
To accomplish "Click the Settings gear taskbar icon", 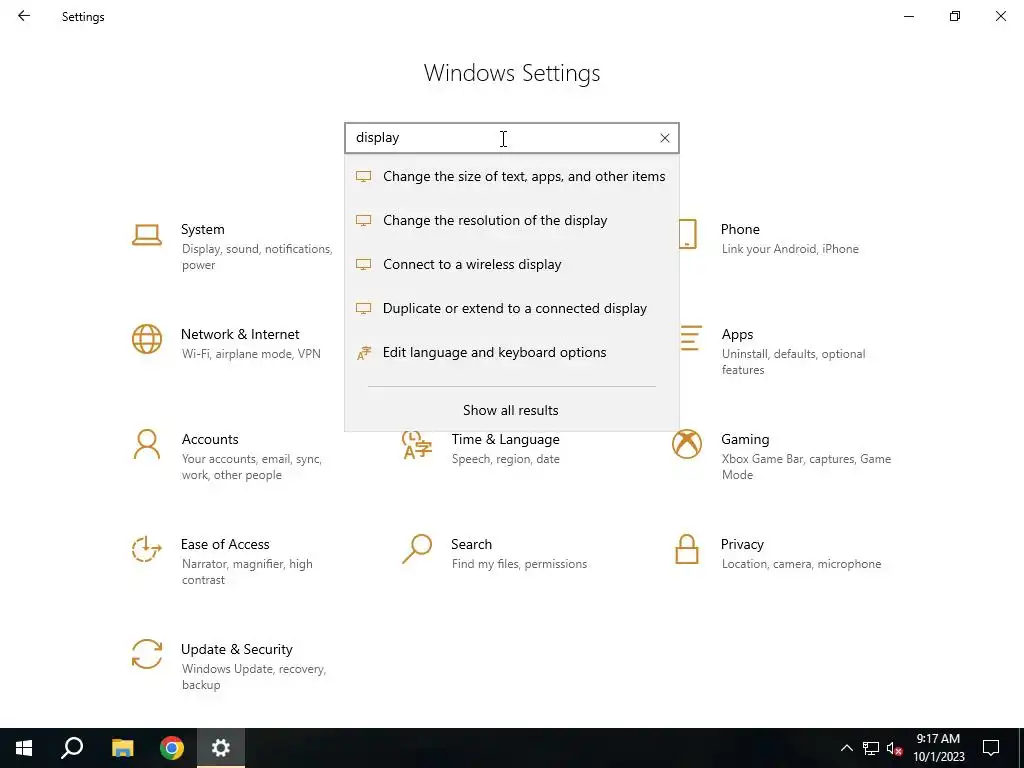I will click(x=221, y=748).
